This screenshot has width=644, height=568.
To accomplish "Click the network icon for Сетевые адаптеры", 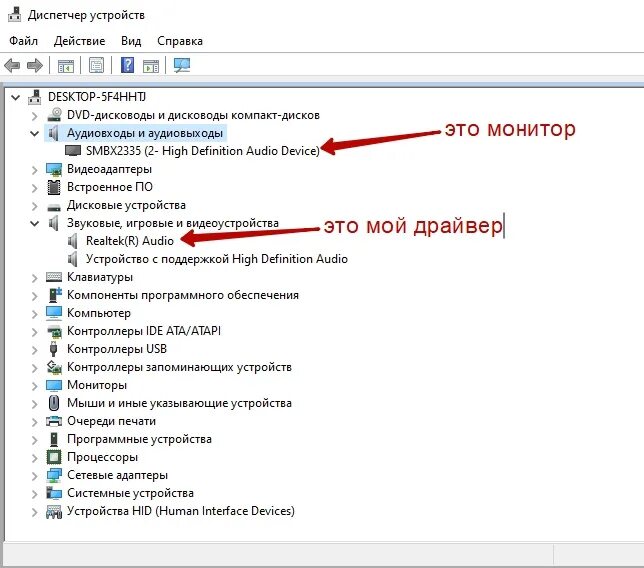I will 54,475.
